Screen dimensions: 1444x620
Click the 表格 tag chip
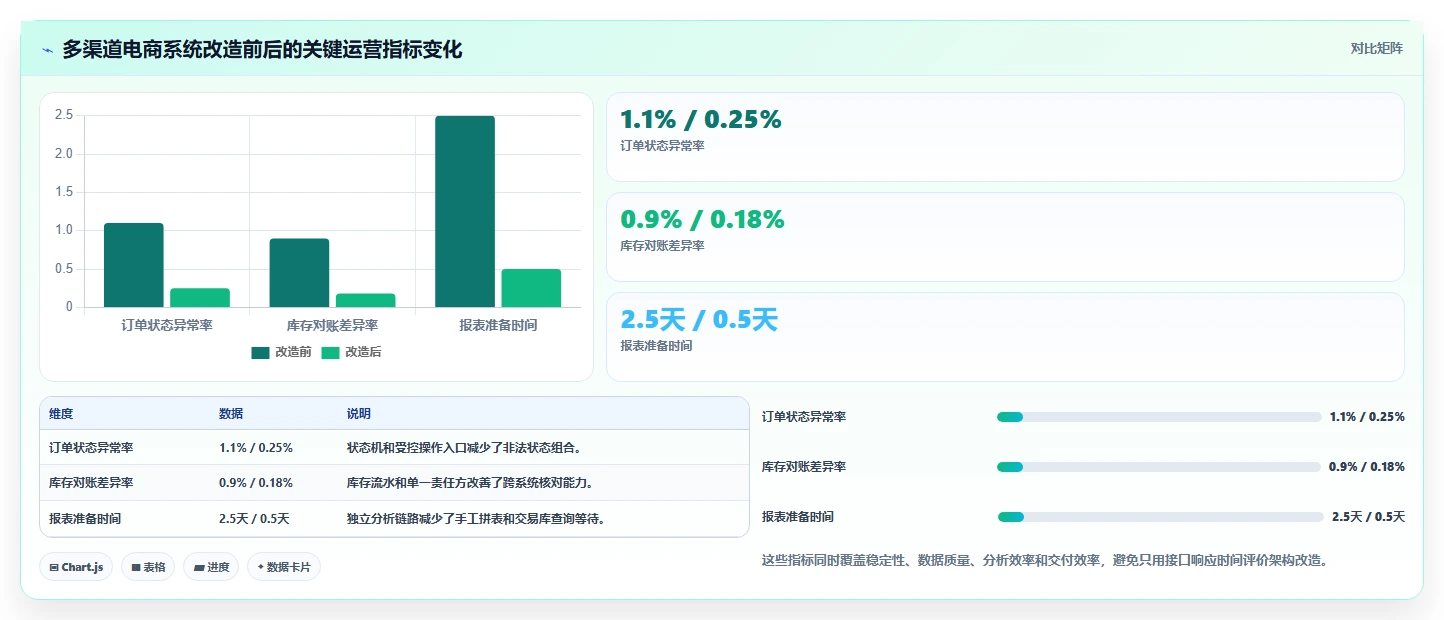click(x=148, y=567)
